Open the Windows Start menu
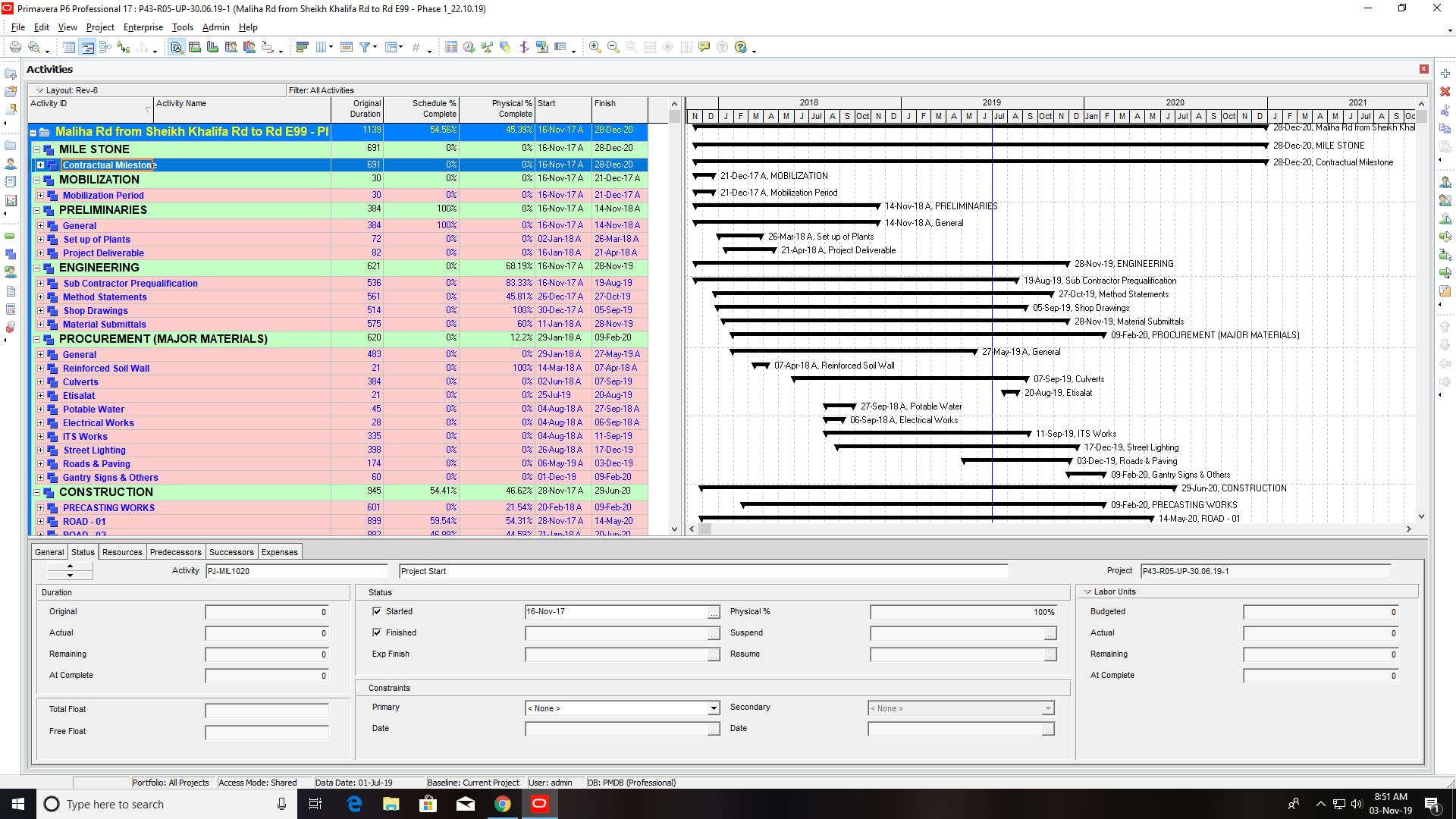This screenshot has width=1456, height=819. coord(18,804)
